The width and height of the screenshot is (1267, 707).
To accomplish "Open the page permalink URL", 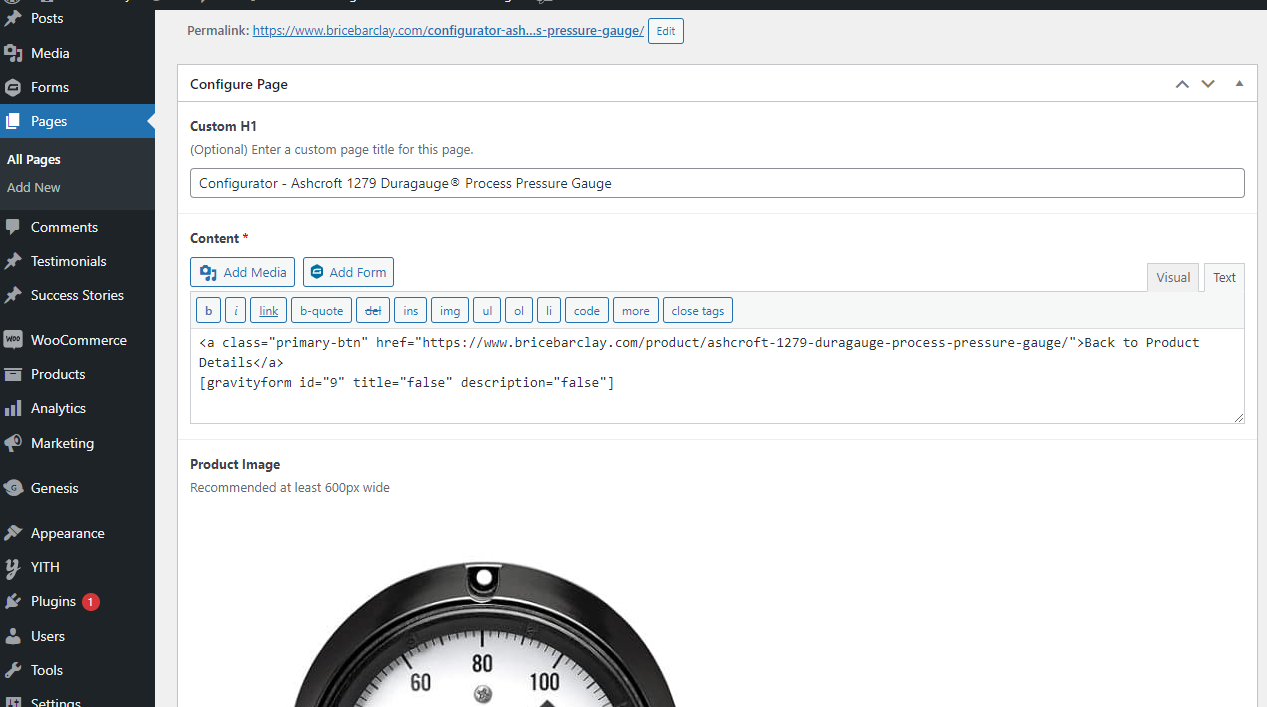I will coord(448,31).
